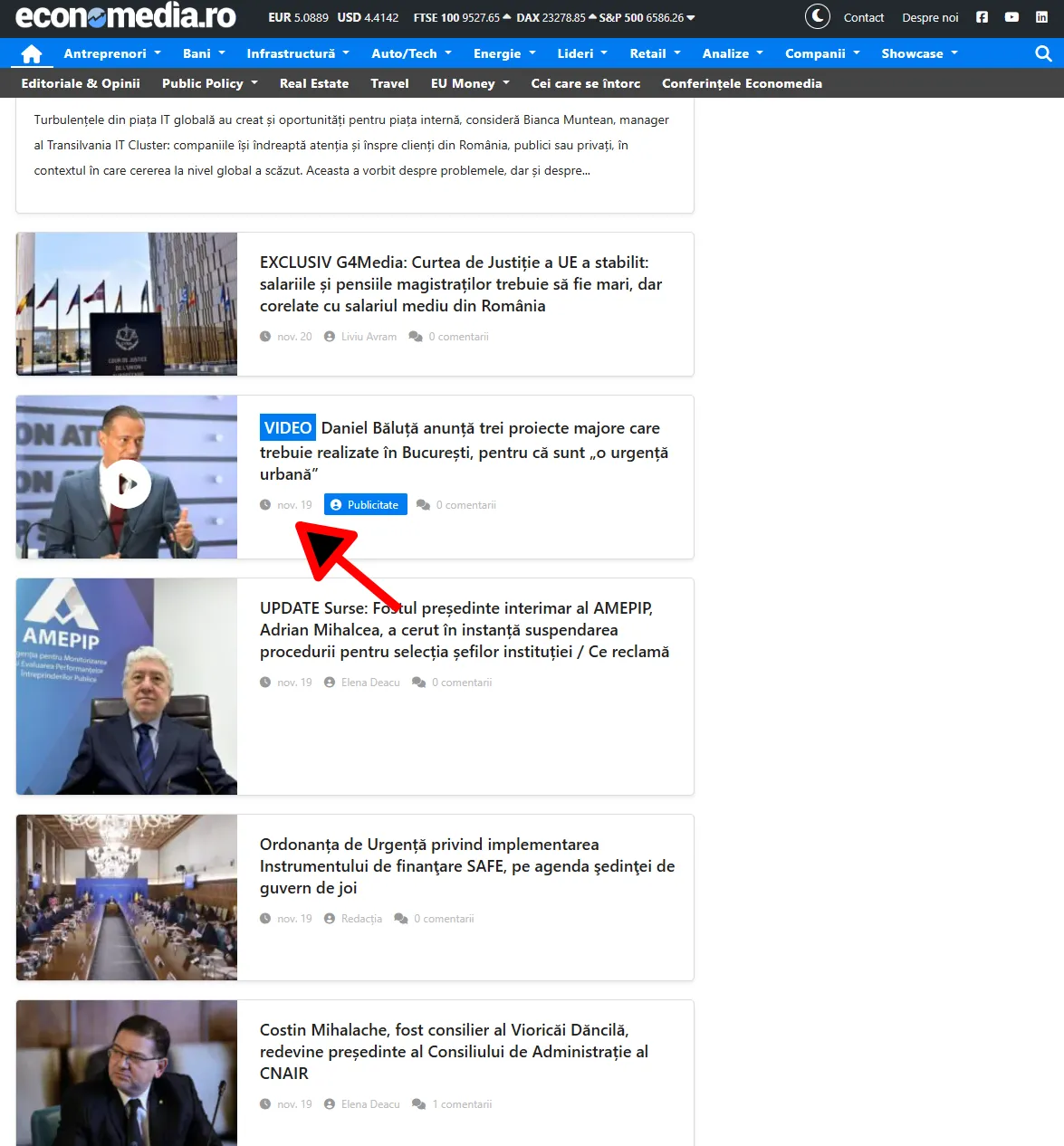Click the blue Publicitate author badge
The height and width of the screenshot is (1146, 1064).
tap(365, 505)
